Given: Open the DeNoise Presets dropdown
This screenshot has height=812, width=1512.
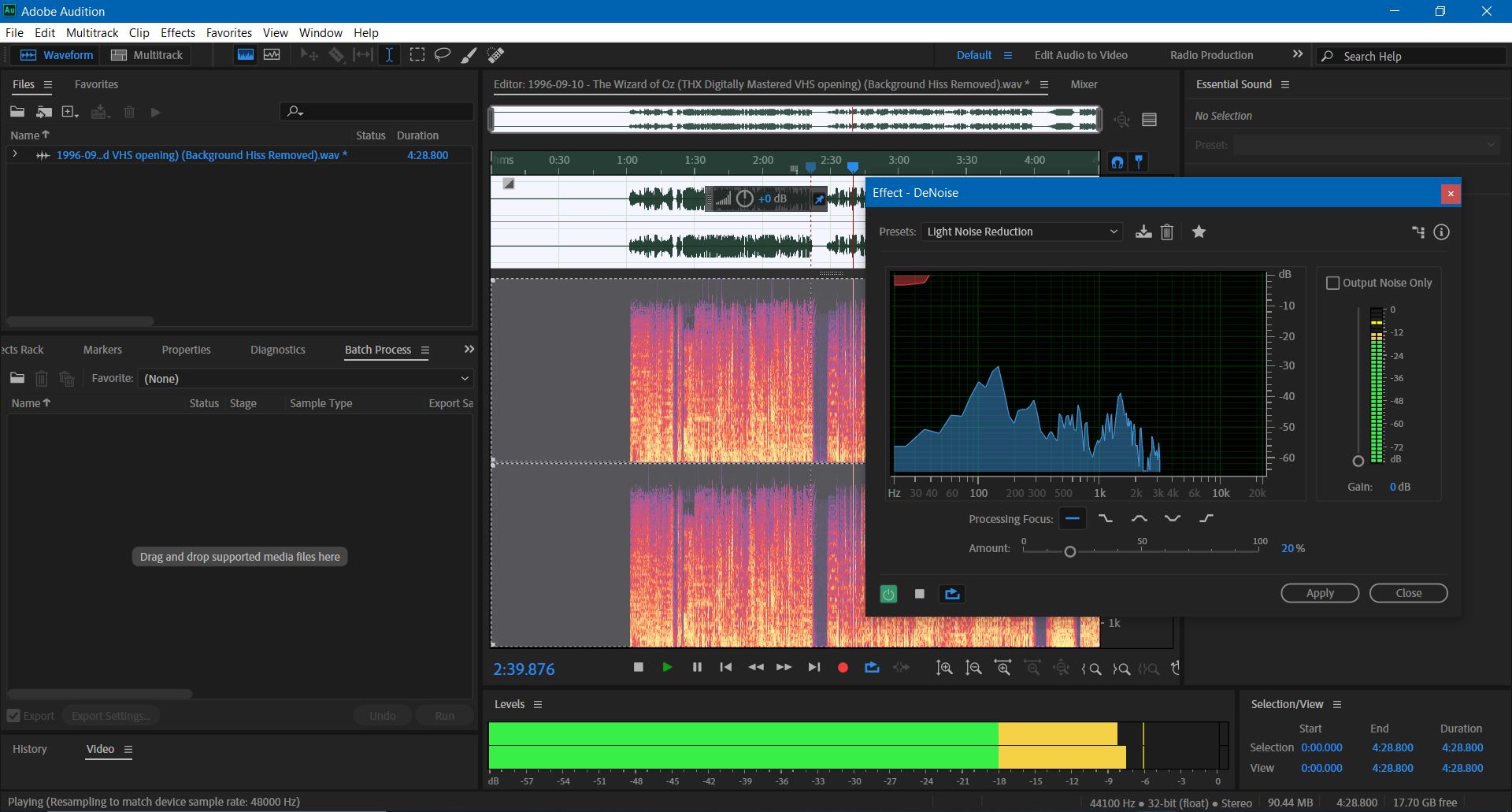Looking at the screenshot, I should [x=1021, y=232].
